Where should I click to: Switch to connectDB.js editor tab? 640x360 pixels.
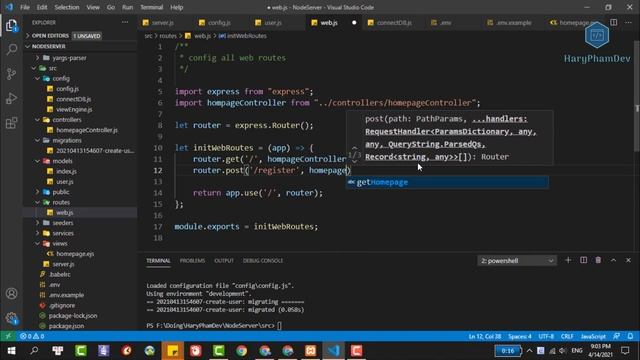coord(394,22)
